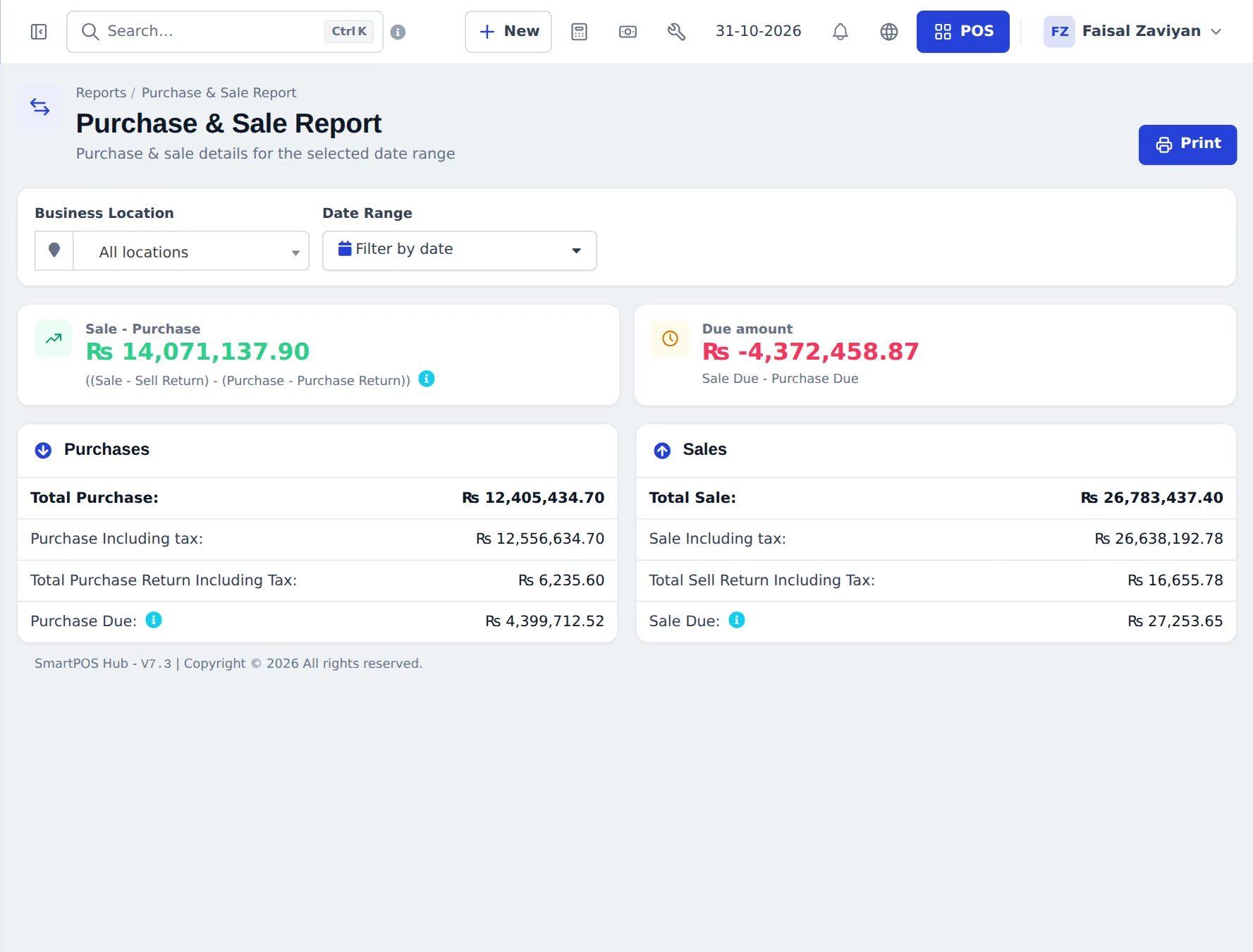Show Purchase Due info tooltip

(154, 620)
